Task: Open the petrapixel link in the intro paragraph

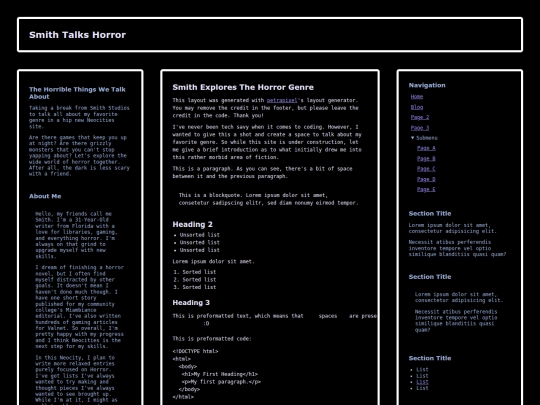Action: [282, 100]
